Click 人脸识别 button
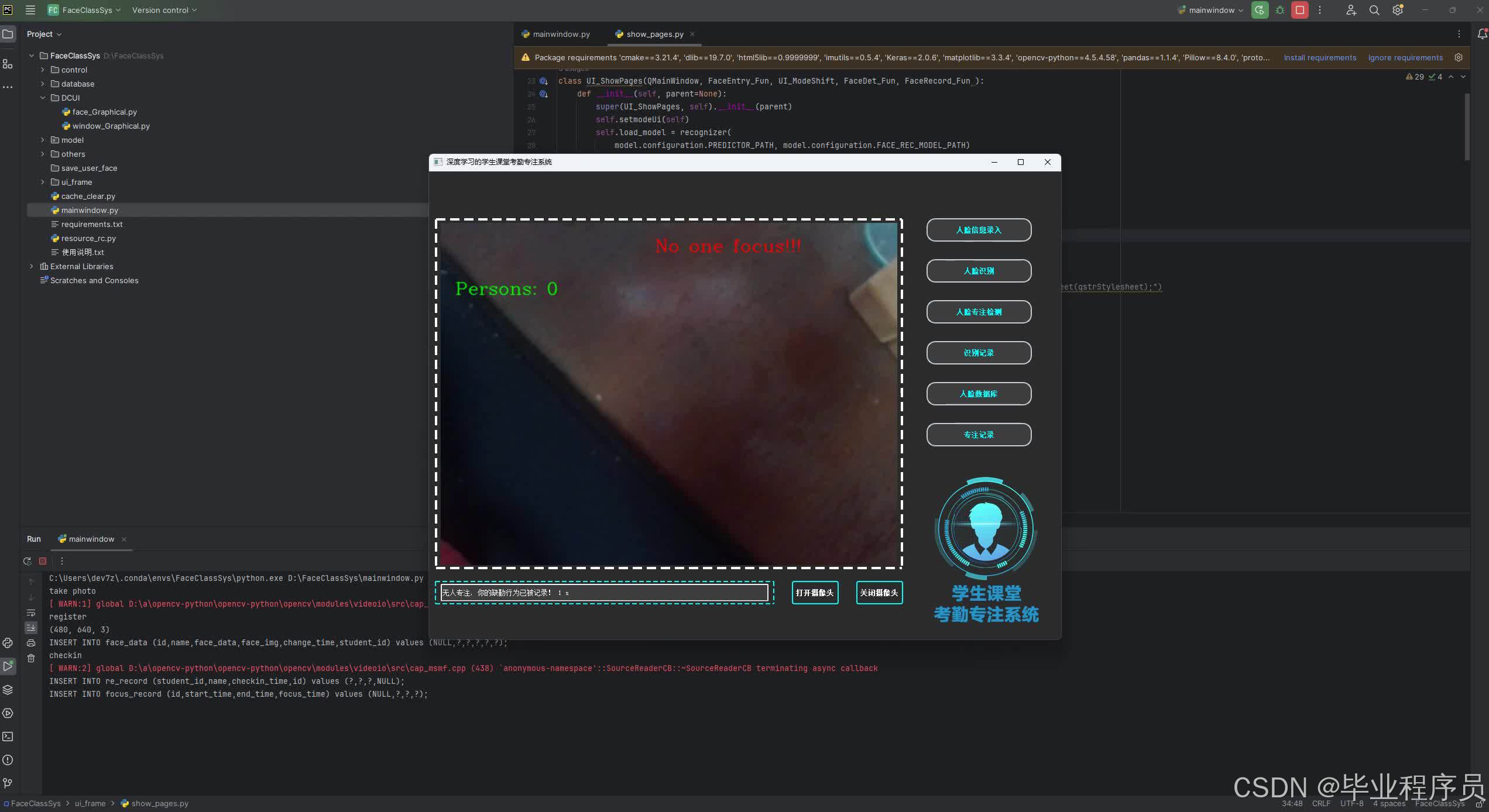The image size is (1489, 812). 979,271
